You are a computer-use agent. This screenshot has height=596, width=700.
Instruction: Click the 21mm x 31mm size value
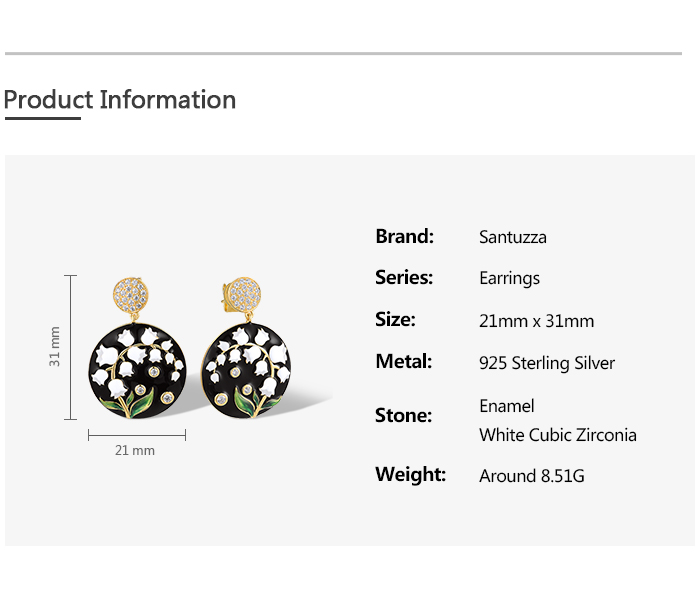536,321
